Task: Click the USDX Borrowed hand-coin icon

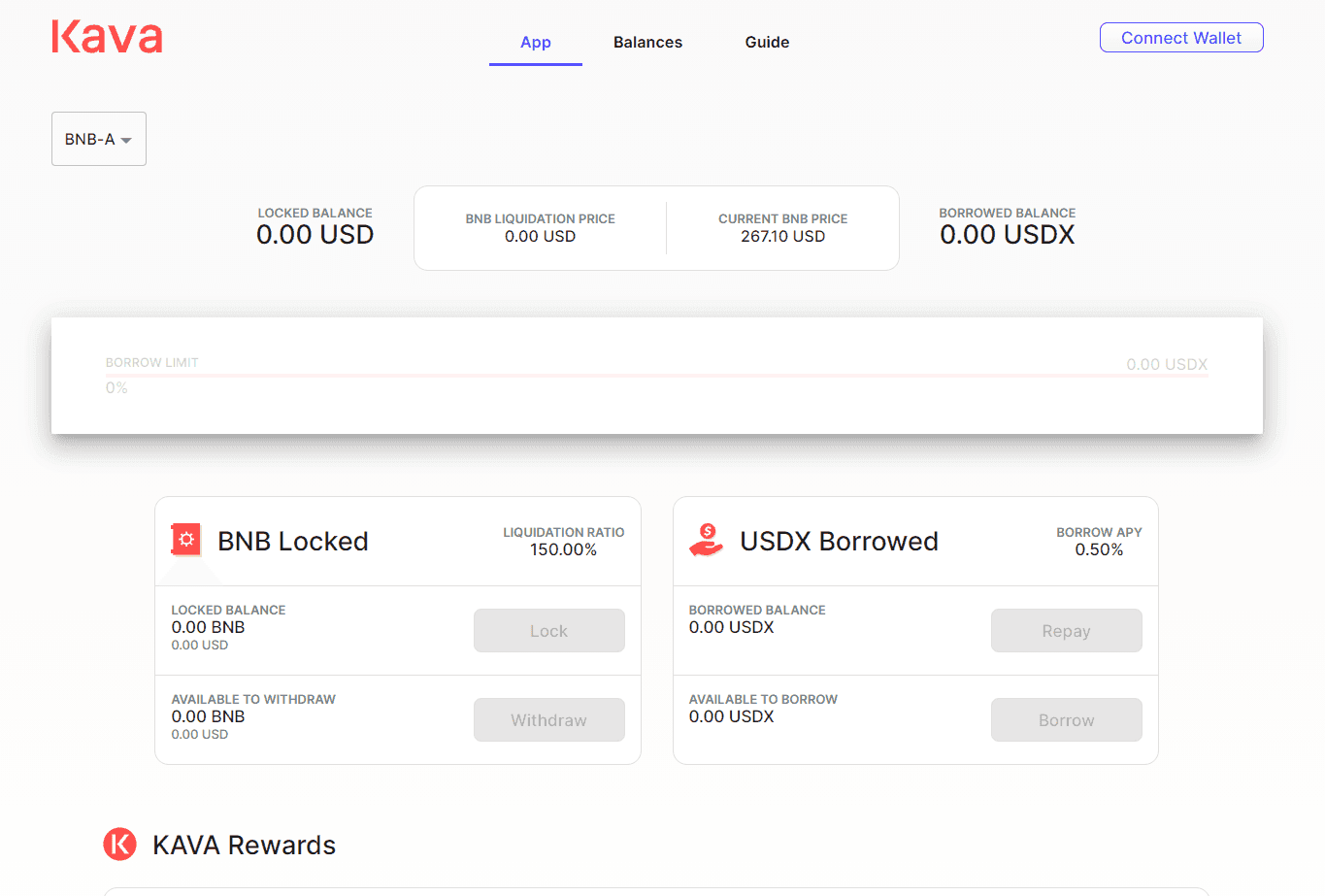Action: pyautogui.click(x=707, y=540)
